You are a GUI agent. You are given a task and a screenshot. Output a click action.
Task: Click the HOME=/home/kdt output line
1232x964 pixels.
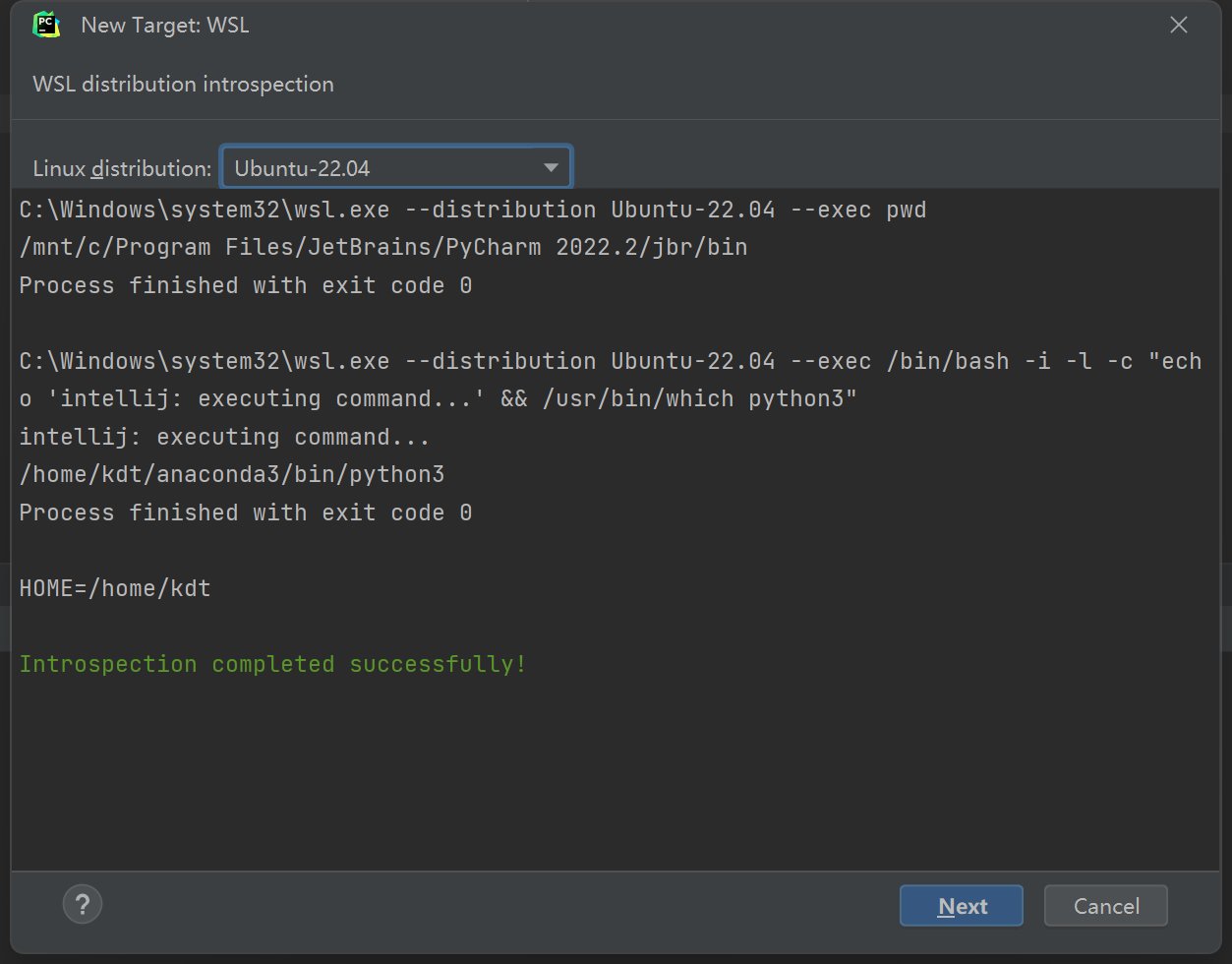(x=114, y=587)
